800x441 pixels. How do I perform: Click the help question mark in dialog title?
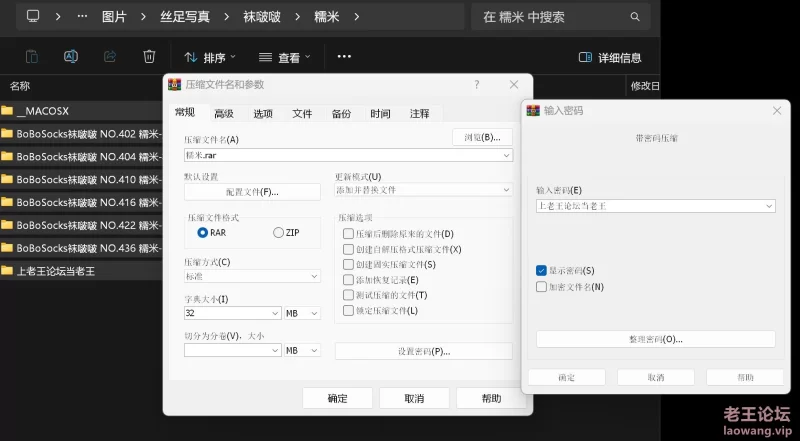(x=477, y=85)
